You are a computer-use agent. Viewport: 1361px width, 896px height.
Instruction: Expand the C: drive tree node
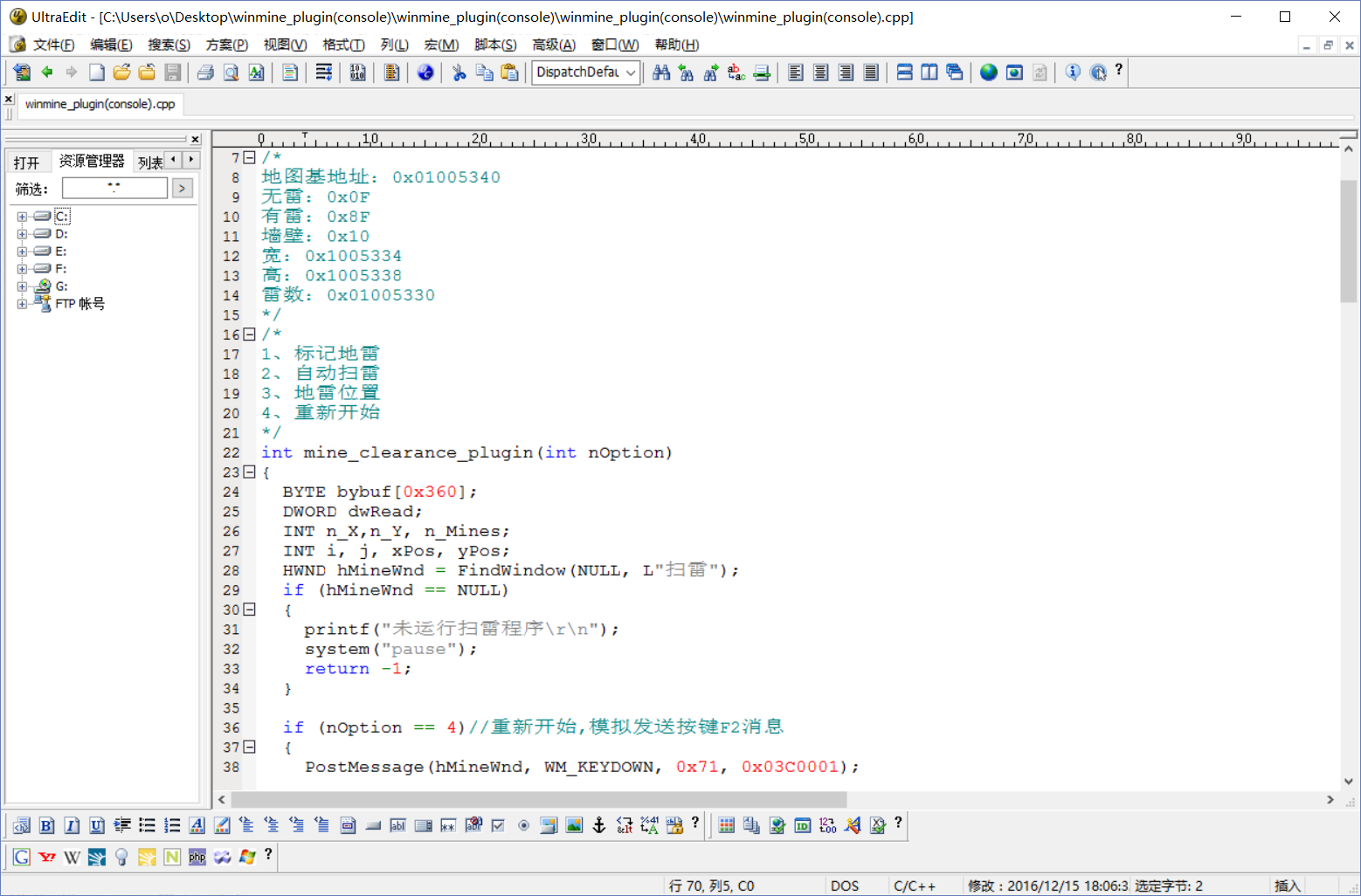point(22,217)
